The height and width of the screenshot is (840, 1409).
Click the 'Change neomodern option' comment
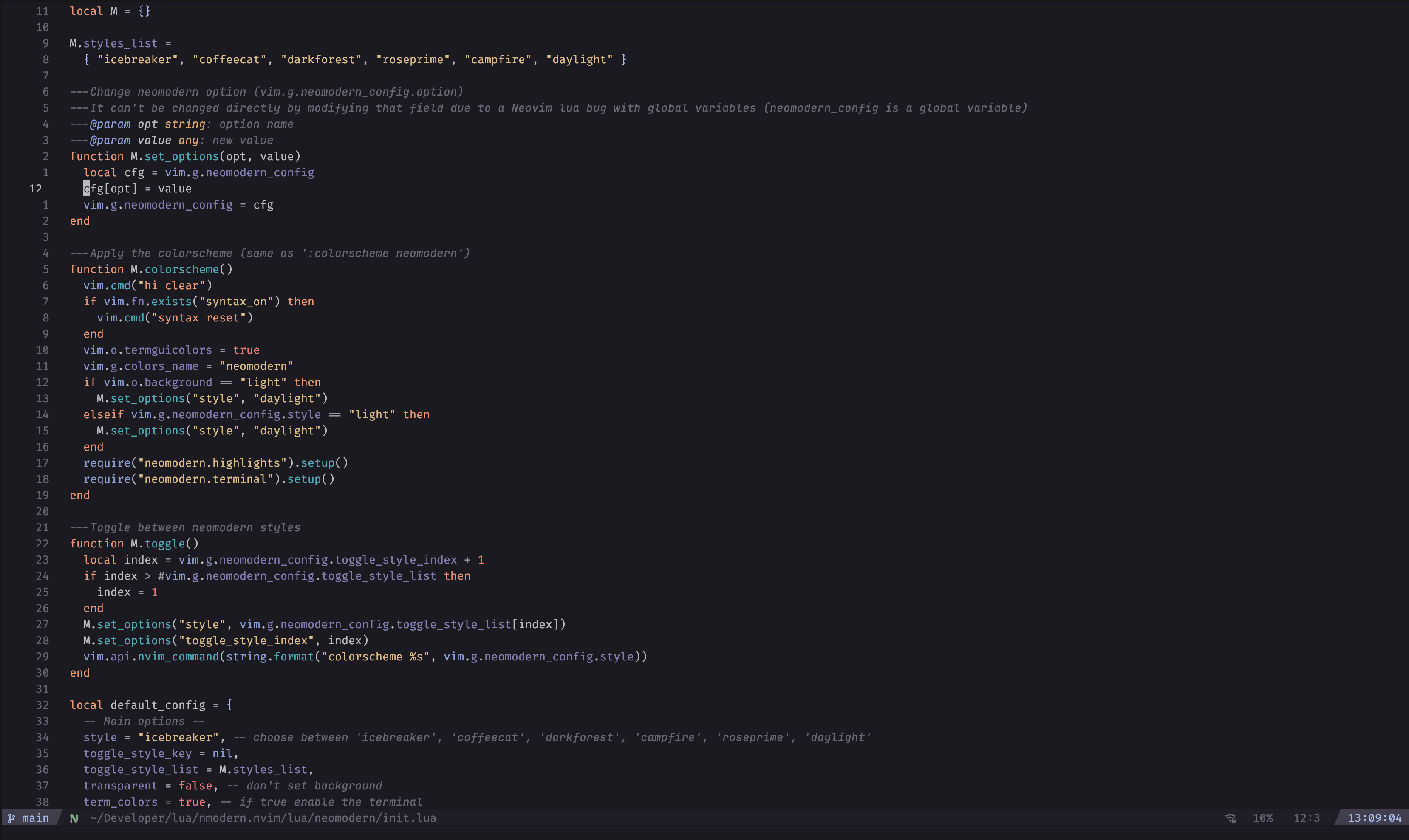[267, 92]
